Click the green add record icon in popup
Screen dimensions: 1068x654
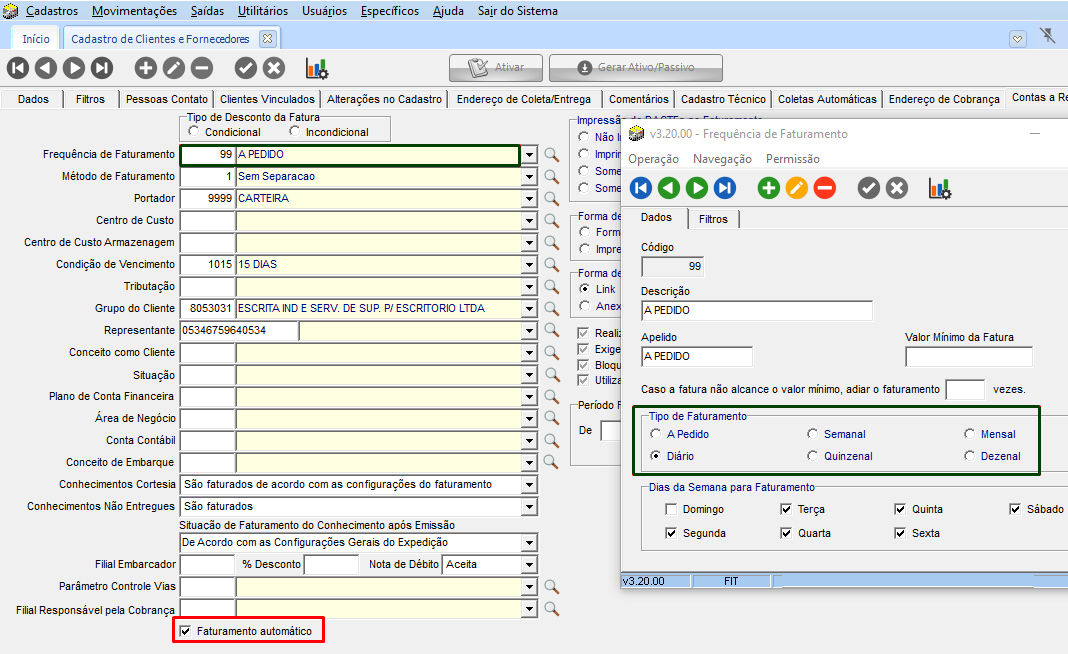(x=769, y=188)
